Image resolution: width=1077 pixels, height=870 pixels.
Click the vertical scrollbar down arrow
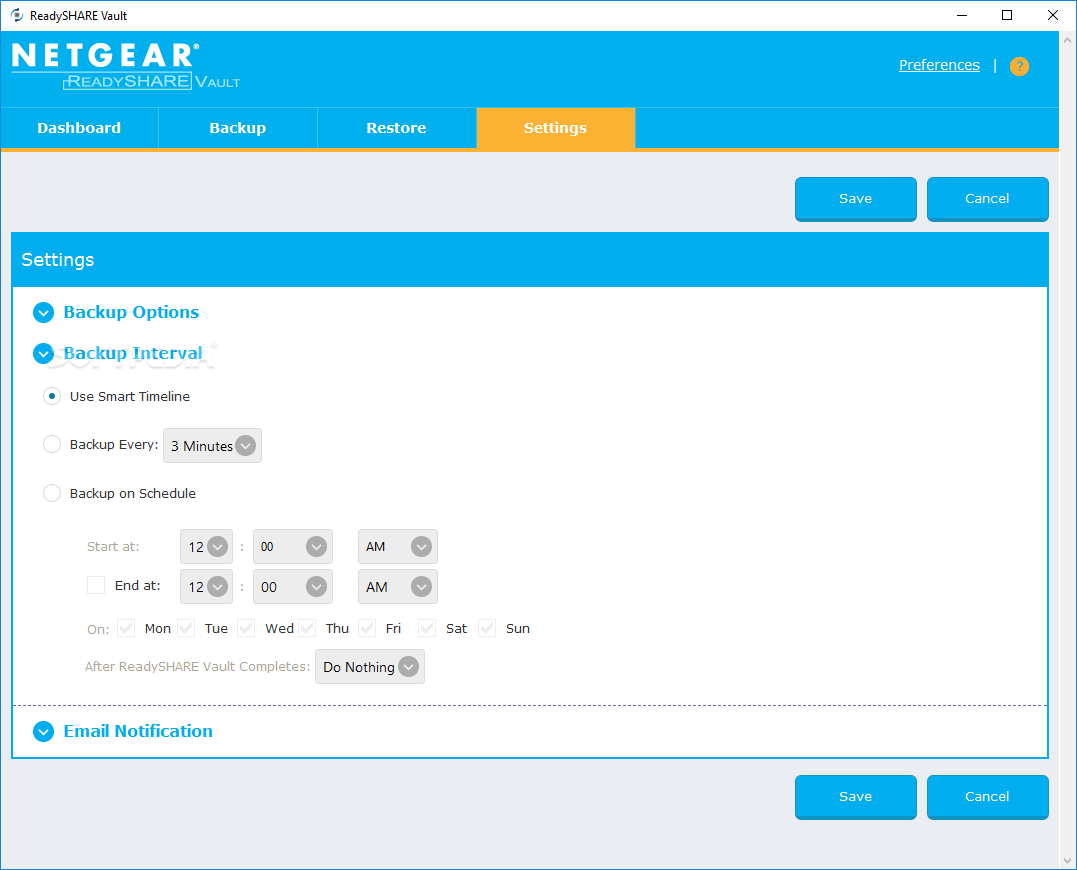coord(1067,860)
